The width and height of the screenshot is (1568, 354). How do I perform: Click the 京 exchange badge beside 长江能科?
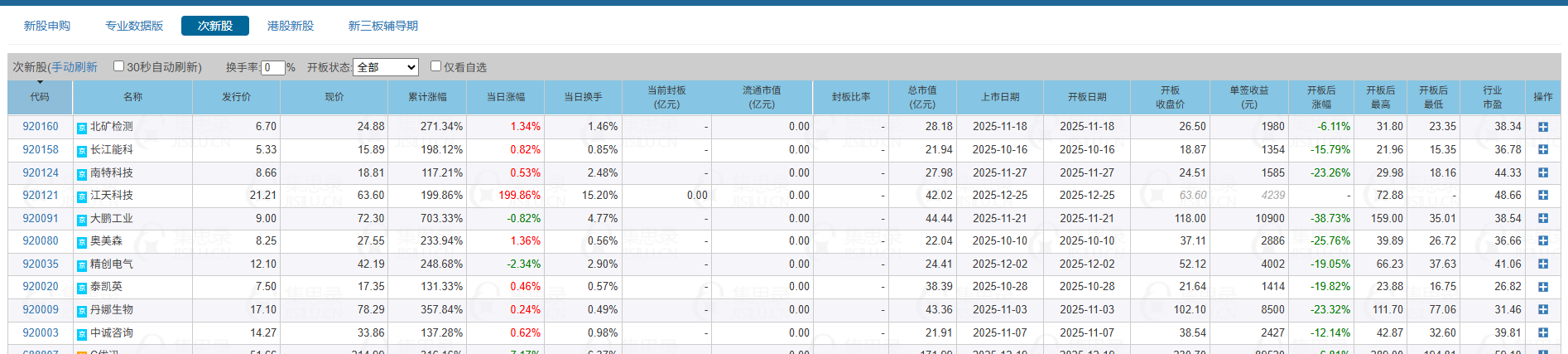(82, 151)
